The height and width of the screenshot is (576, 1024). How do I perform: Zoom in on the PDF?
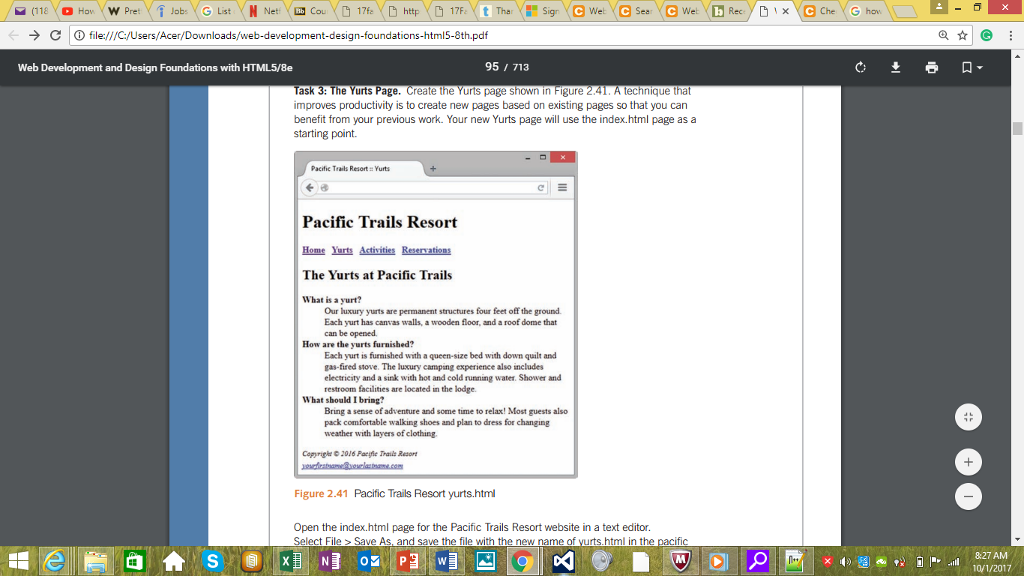coord(968,462)
